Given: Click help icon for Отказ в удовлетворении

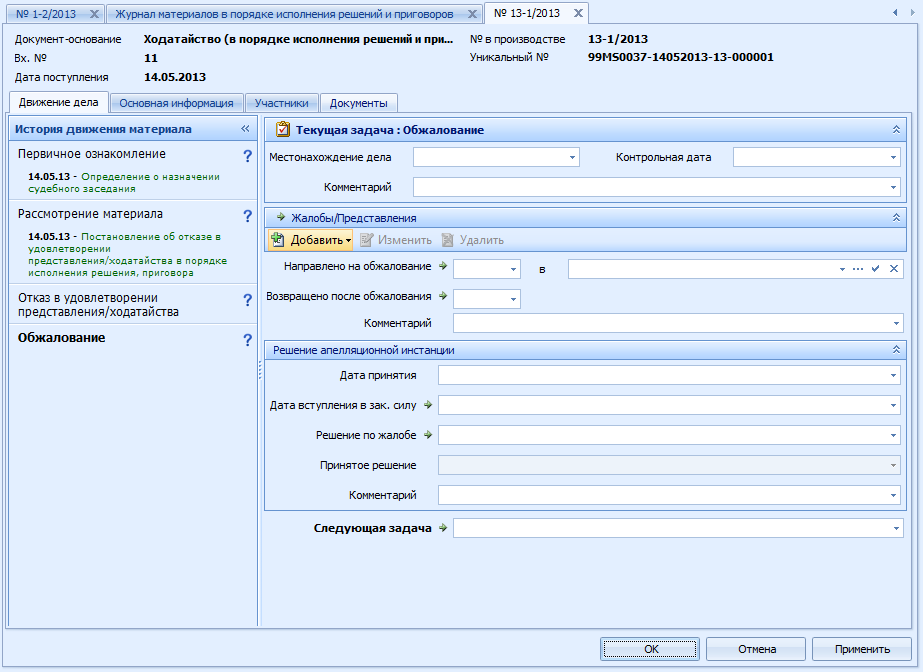Looking at the screenshot, I should (x=247, y=300).
